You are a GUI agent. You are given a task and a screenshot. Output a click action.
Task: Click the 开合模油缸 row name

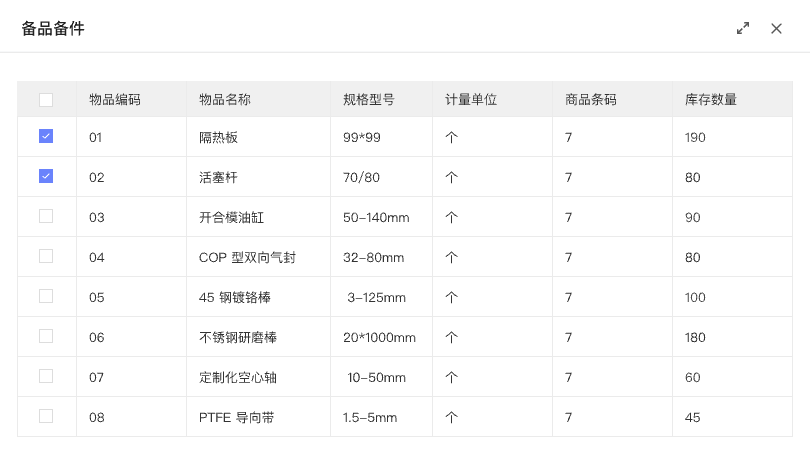231,217
